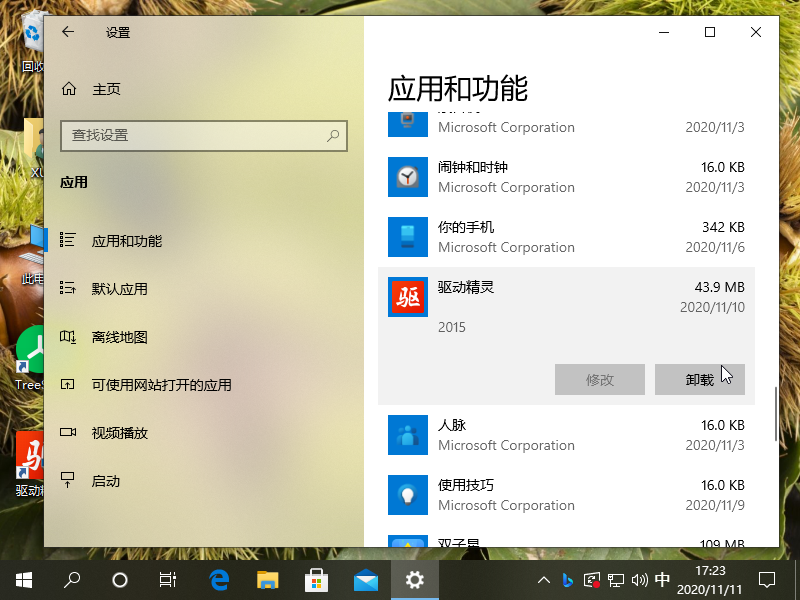
Task: Click the home icon next to 主页
Action: coord(67,88)
